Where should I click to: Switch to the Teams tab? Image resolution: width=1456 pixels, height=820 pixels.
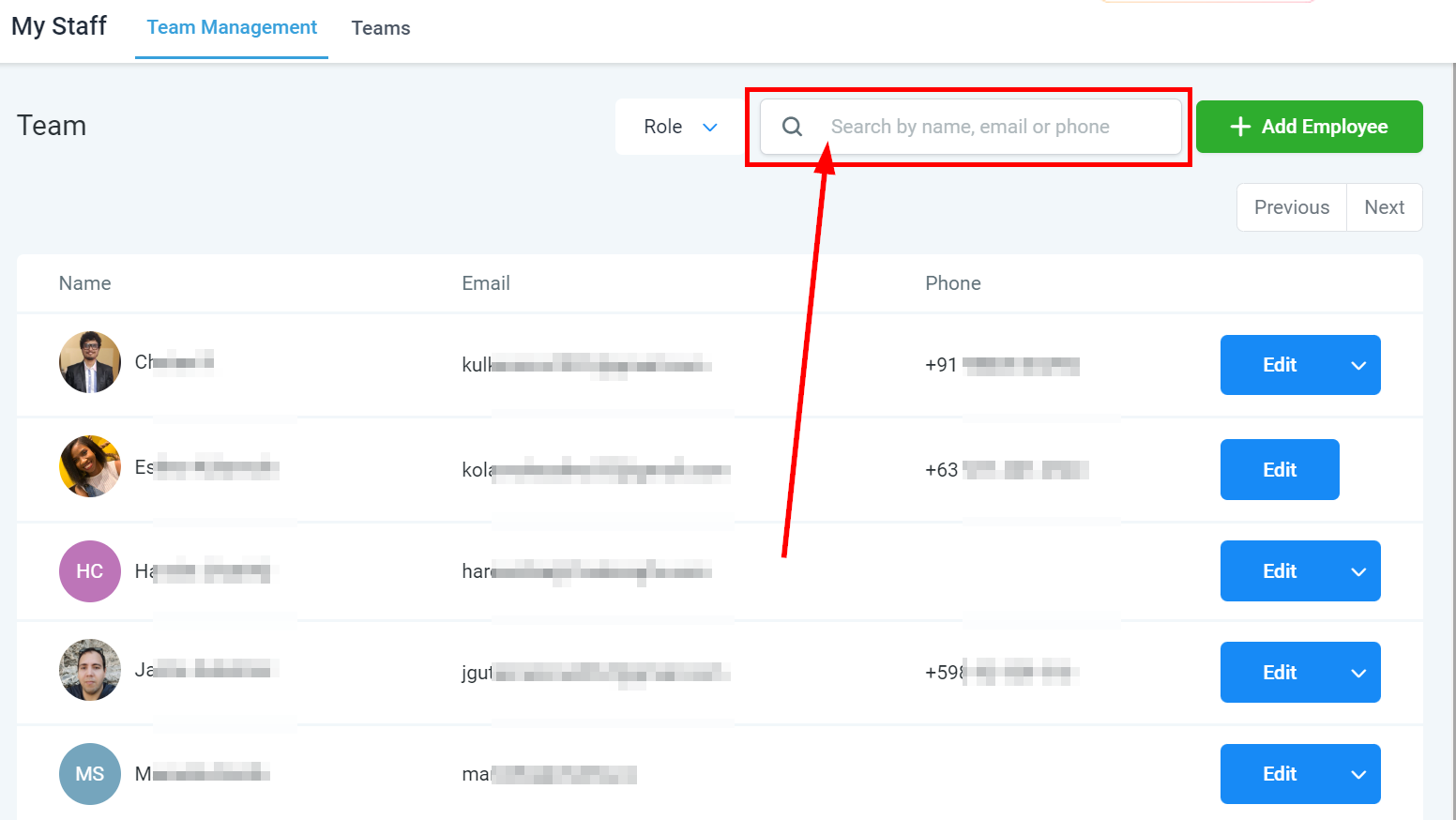pos(381,28)
